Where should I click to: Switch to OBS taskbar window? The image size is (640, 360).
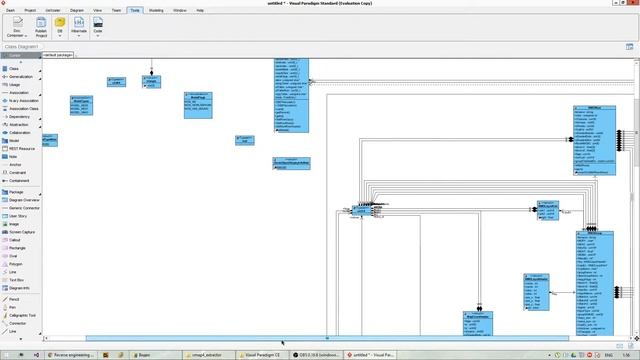point(316,355)
